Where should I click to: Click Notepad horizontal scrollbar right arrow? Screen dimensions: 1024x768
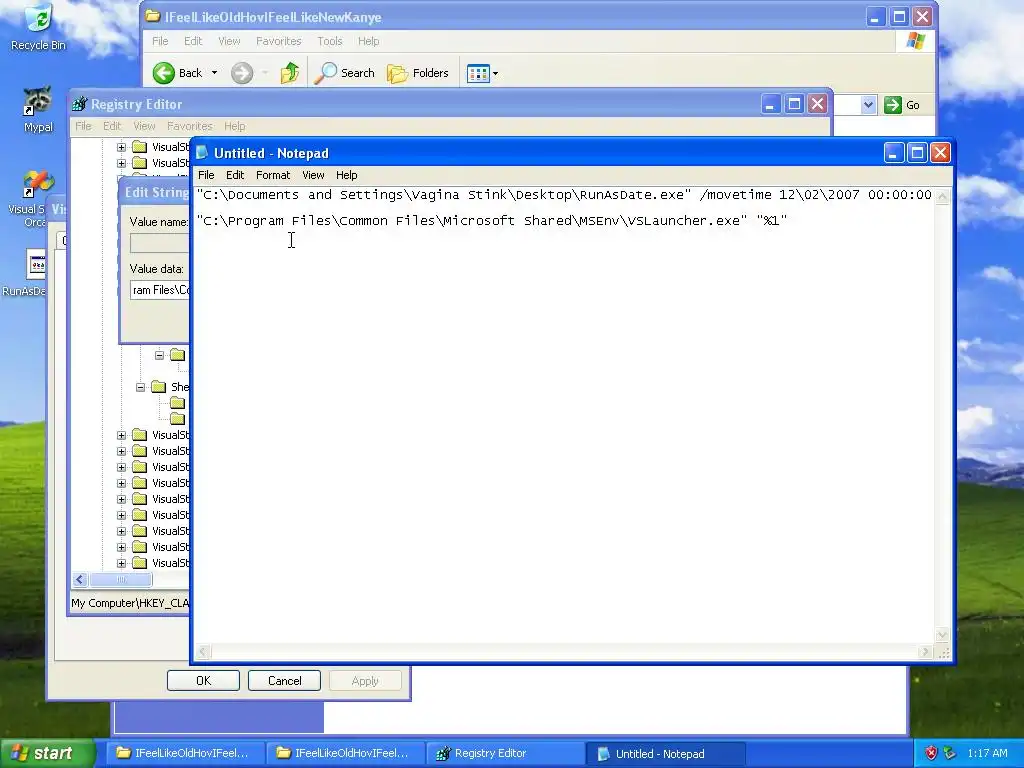(925, 652)
